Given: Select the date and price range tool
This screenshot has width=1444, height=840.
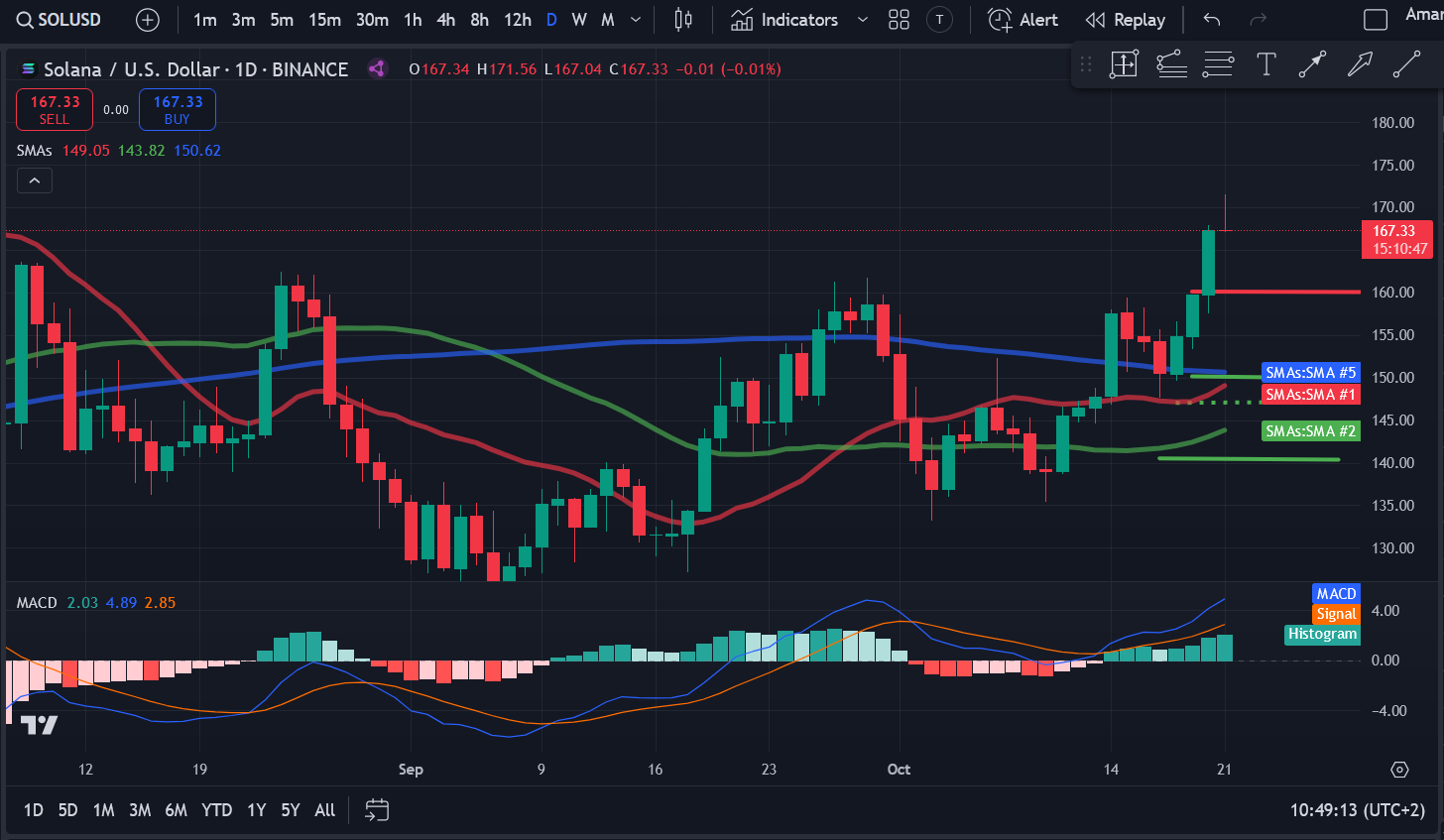Looking at the screenshot, I should (1124, 64).
